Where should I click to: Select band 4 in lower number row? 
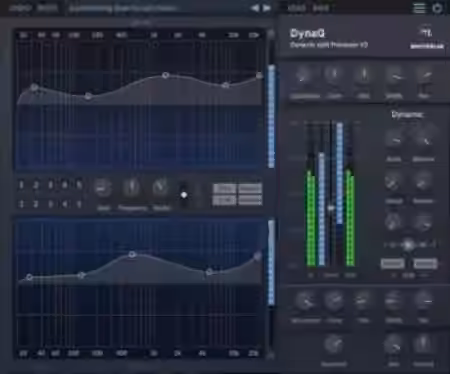[x=65, y=204]
